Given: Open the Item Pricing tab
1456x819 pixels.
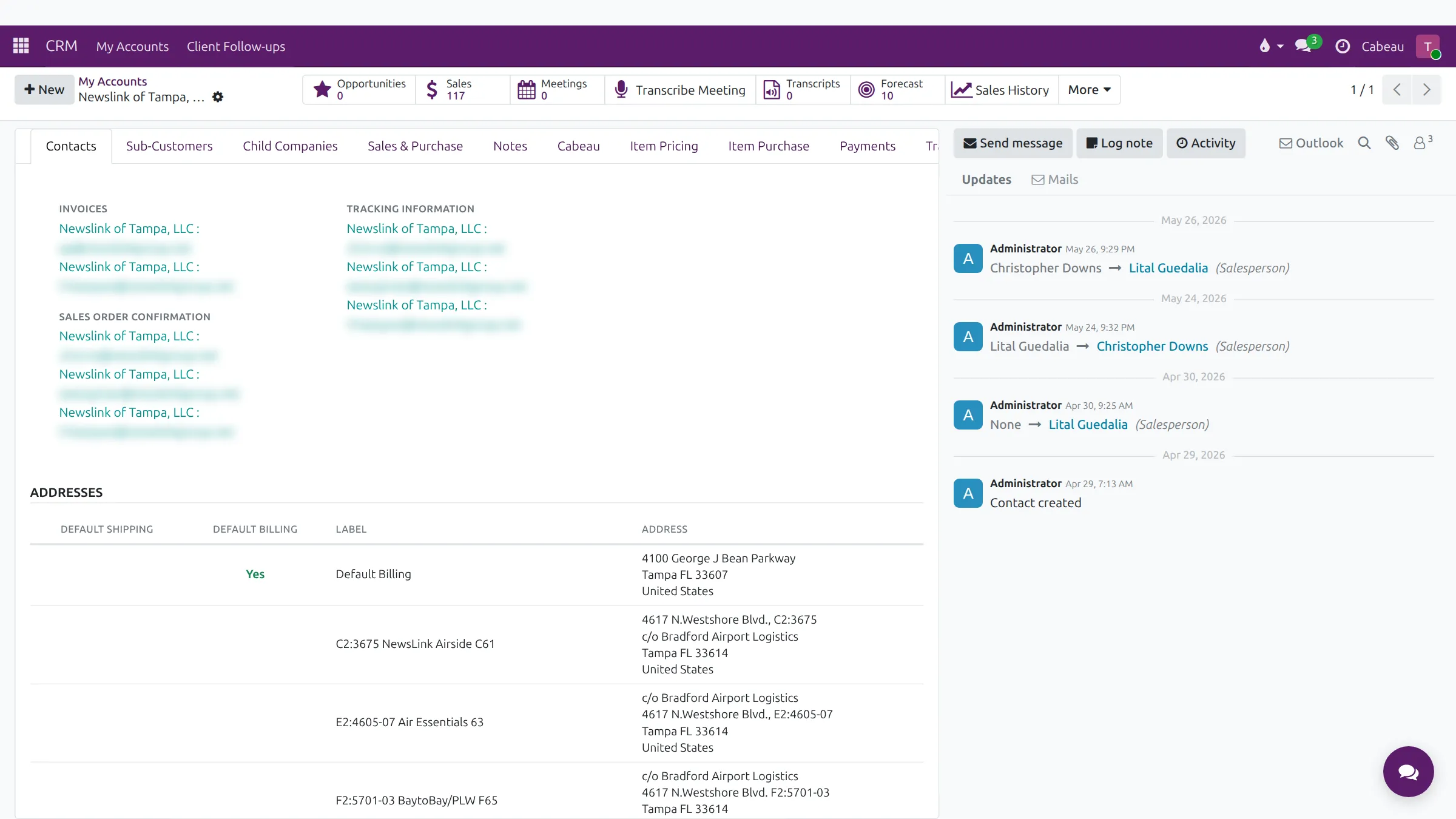Looking at the screenshot, I should [x=664, y=146].
